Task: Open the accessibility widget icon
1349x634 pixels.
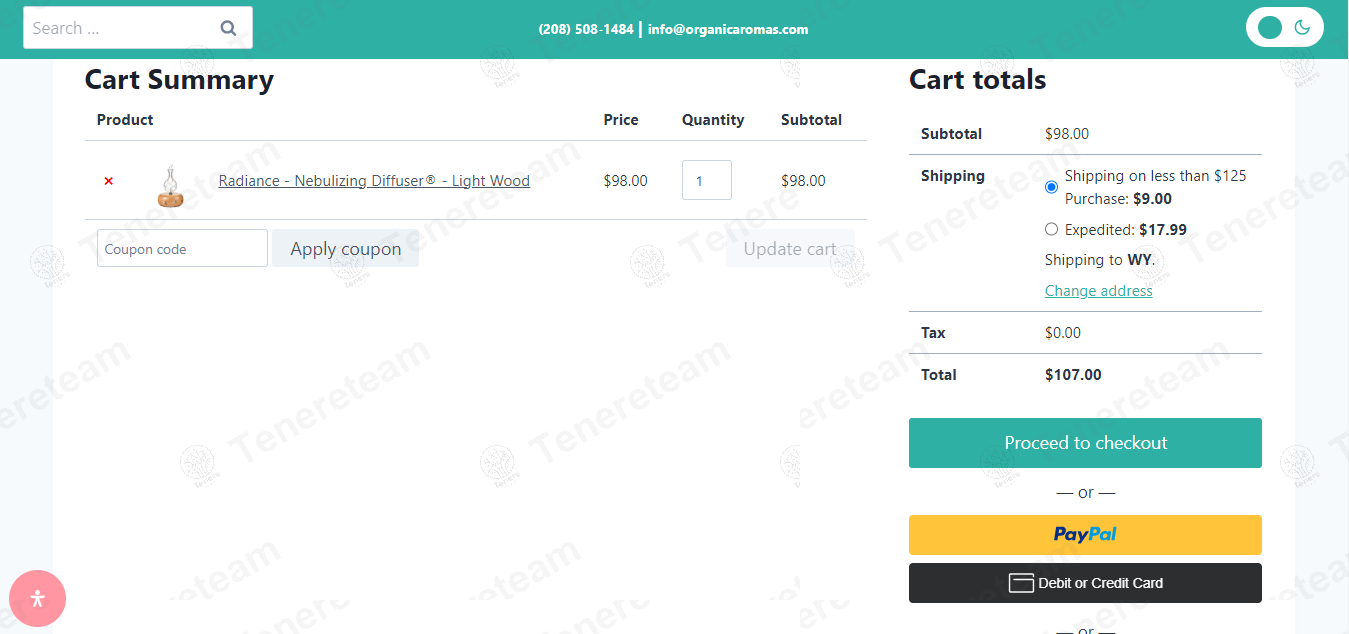Action: [x=38, y=599]
